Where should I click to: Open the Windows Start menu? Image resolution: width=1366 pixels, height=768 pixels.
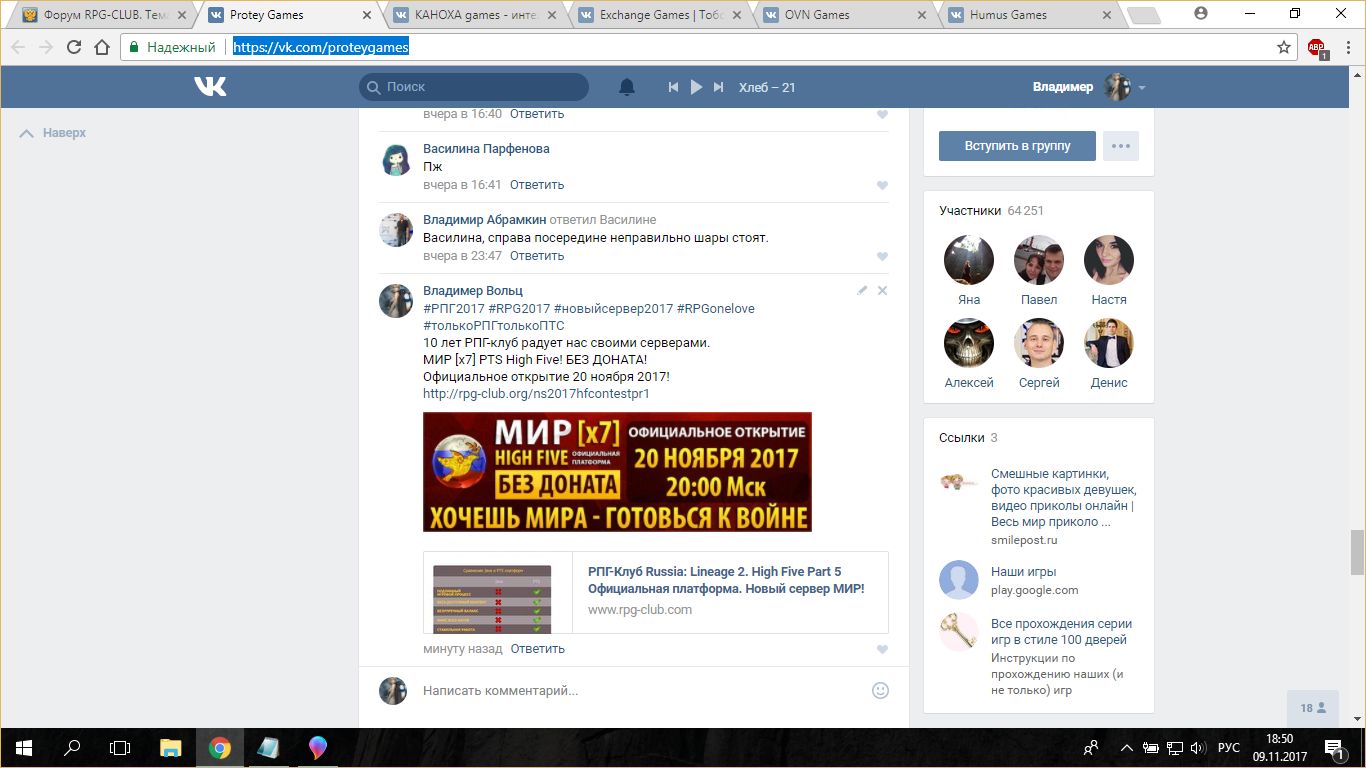pos(23,748)
